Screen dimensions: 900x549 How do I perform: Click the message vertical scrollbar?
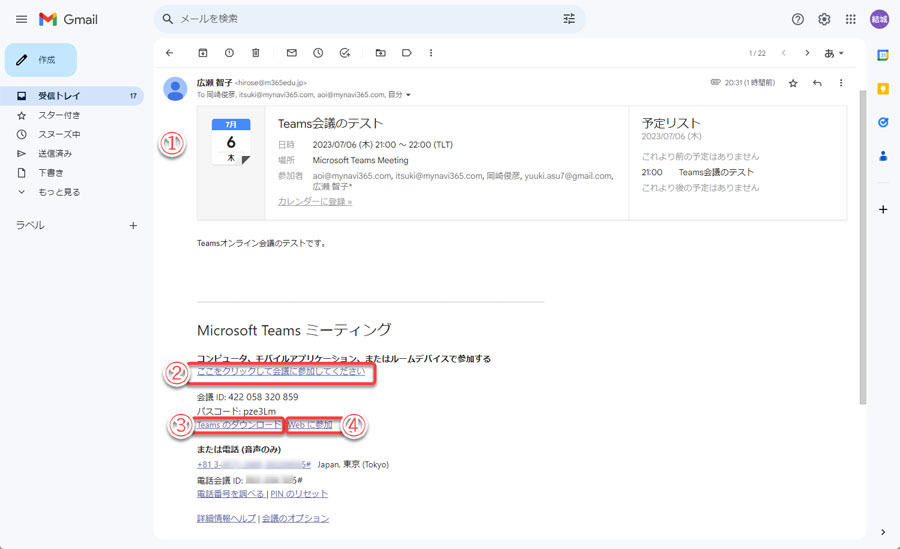(x=862, y=247)
